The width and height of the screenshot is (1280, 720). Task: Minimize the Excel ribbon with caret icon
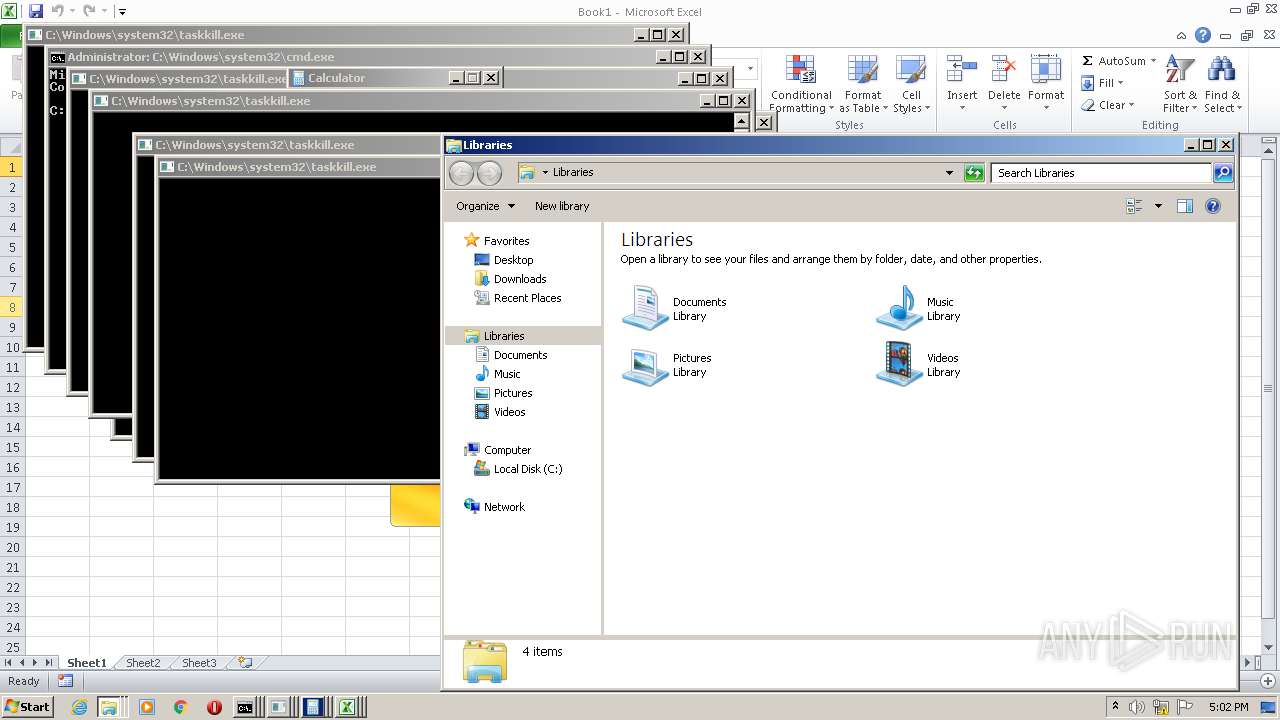click(x=1181, y=35)
